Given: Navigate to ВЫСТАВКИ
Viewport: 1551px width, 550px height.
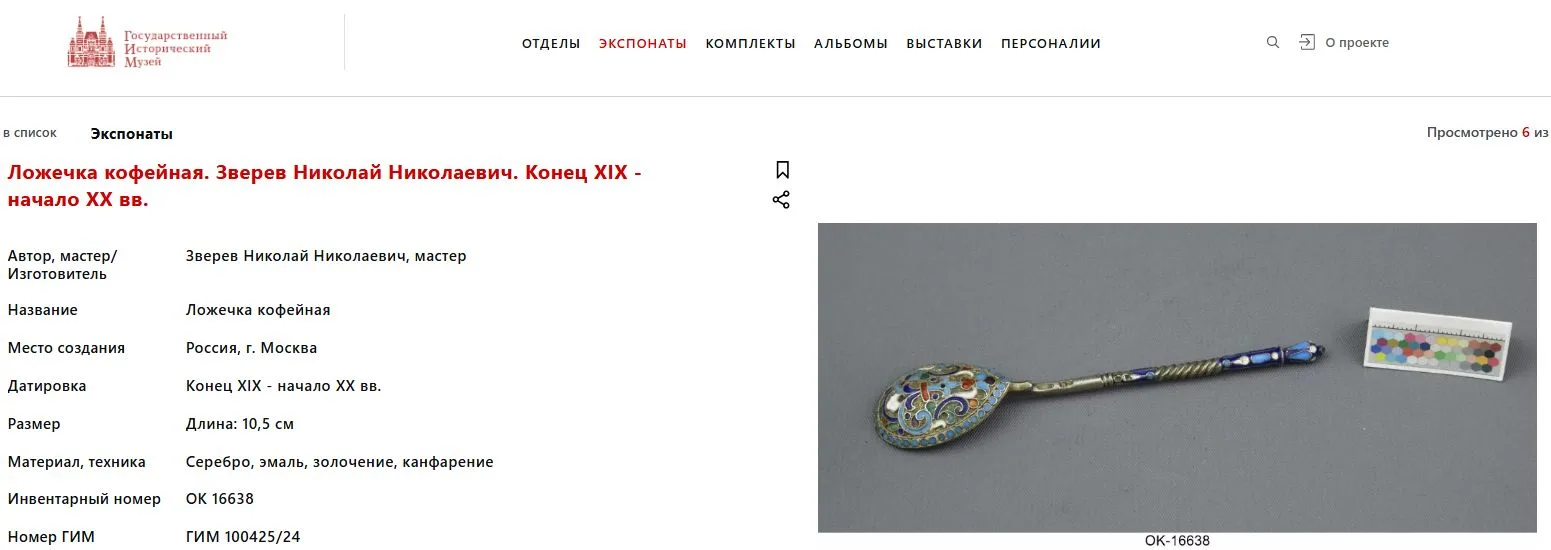Looking at the screenshot, I should (x=944, y=43).
